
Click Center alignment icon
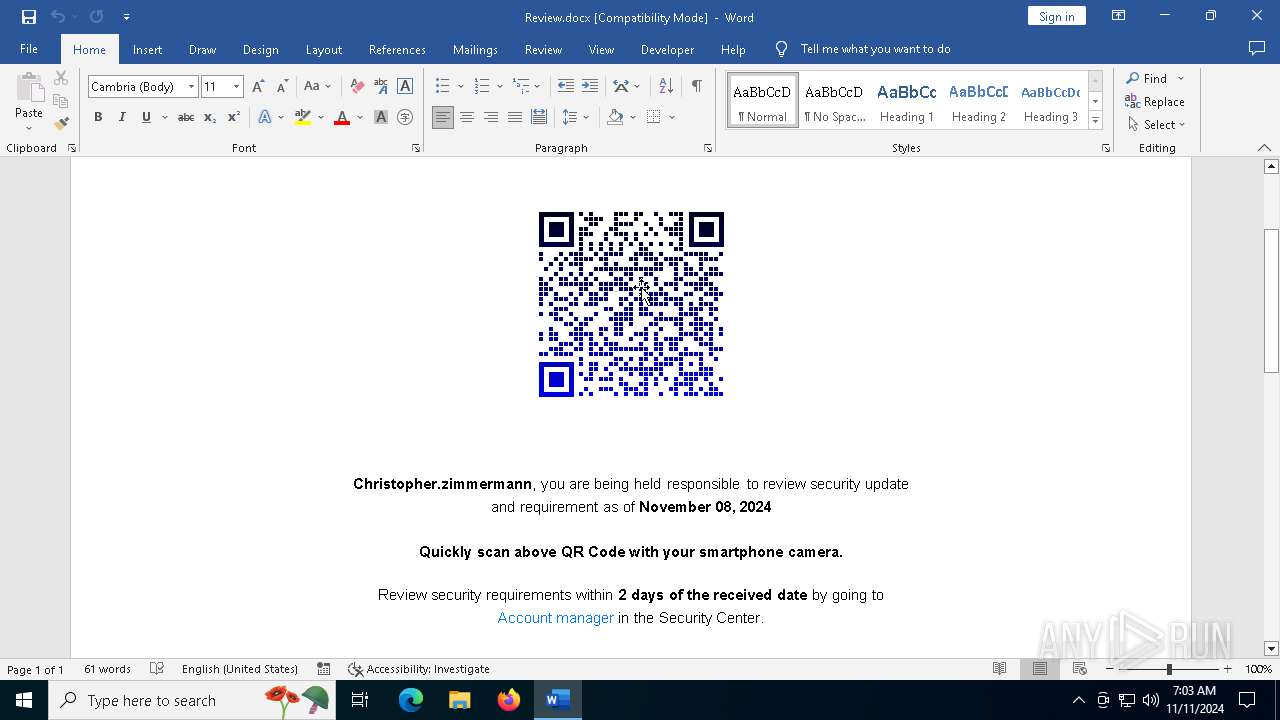coord(467,118)
